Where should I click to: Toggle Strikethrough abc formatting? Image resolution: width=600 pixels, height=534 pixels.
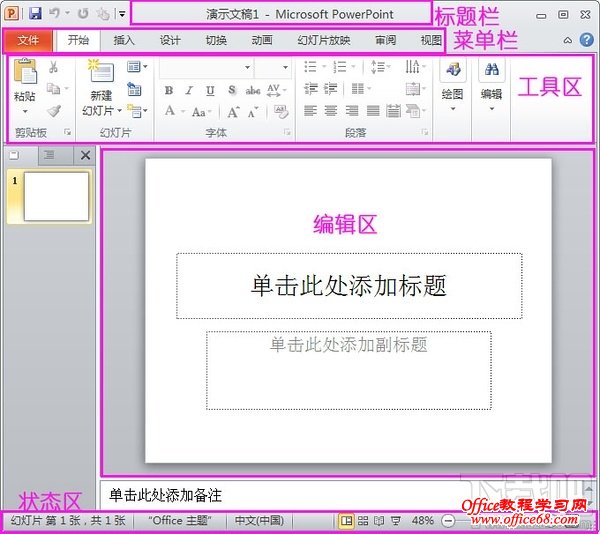pyautogui.click(x=253, y=90)
